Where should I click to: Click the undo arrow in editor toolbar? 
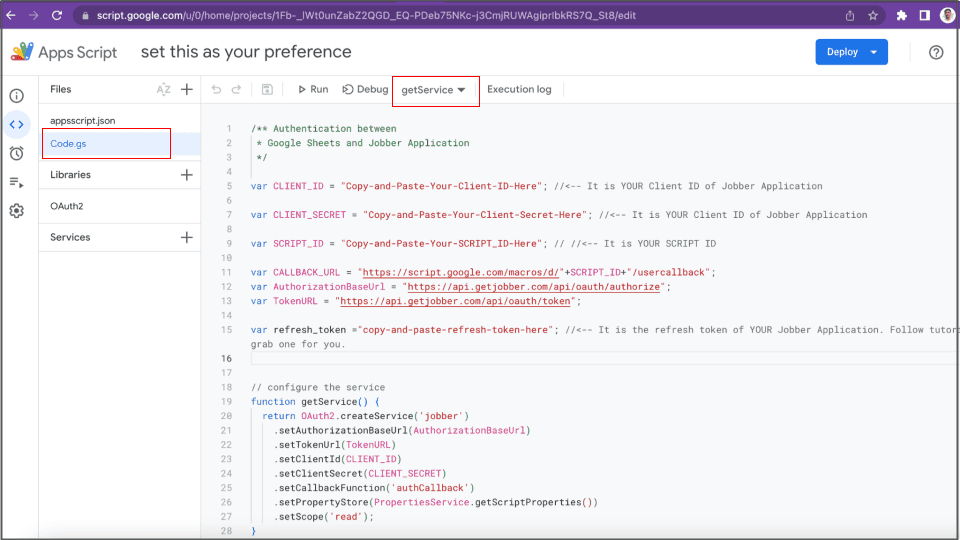[x=216, y=90]
